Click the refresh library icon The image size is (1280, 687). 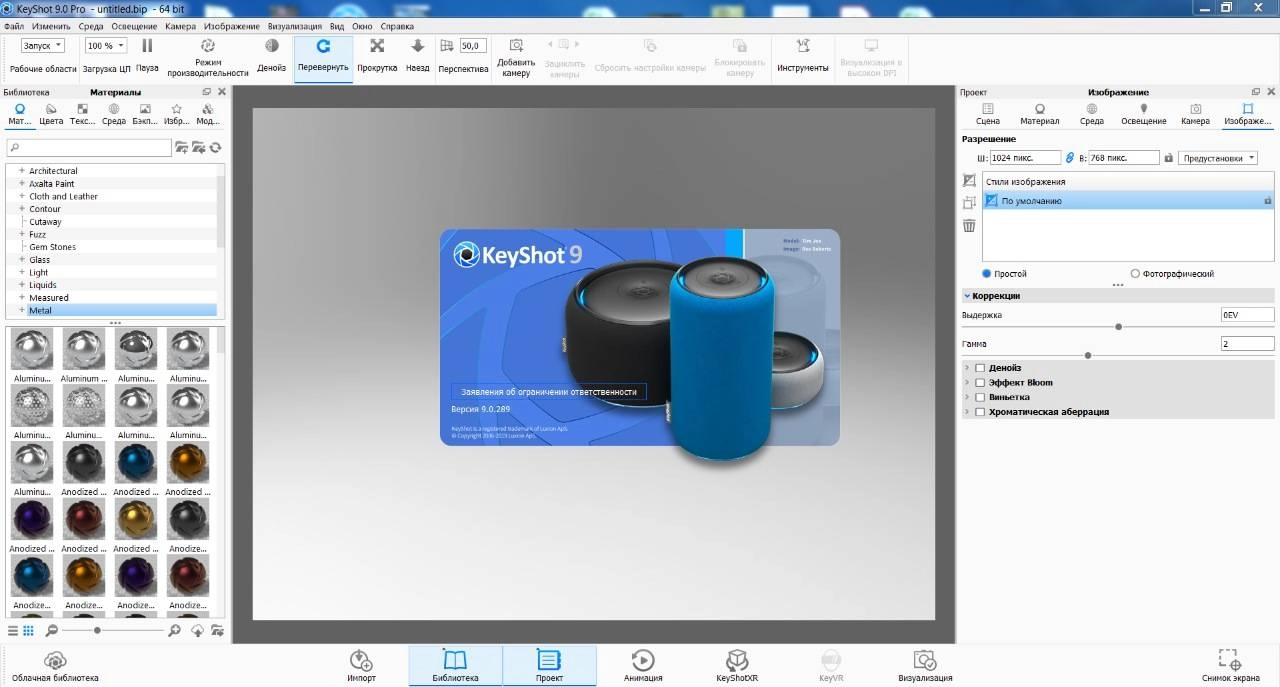coord(215,148)
